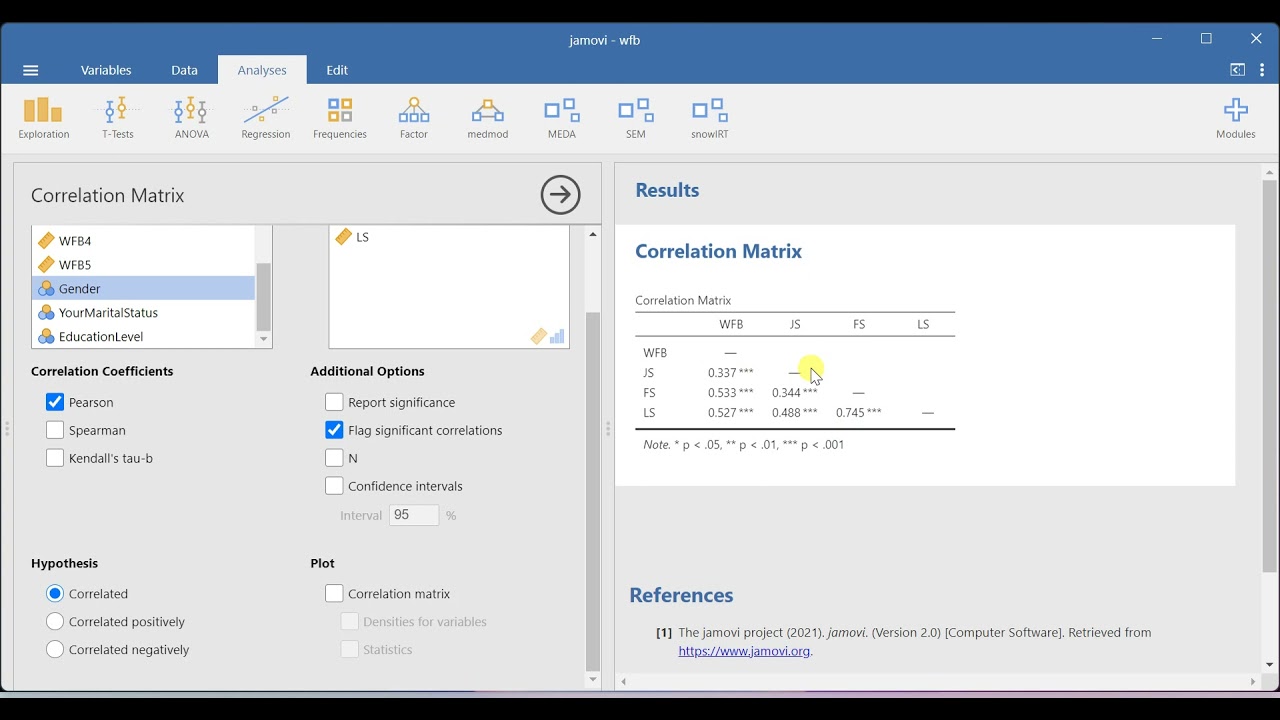The width and height of the screenshot is (1280, 720).
Task: Minimize the jamovi window
Action: 1157,39
